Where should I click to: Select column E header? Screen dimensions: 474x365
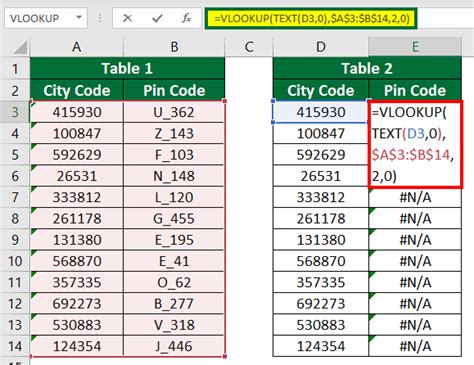pos(415,47)
